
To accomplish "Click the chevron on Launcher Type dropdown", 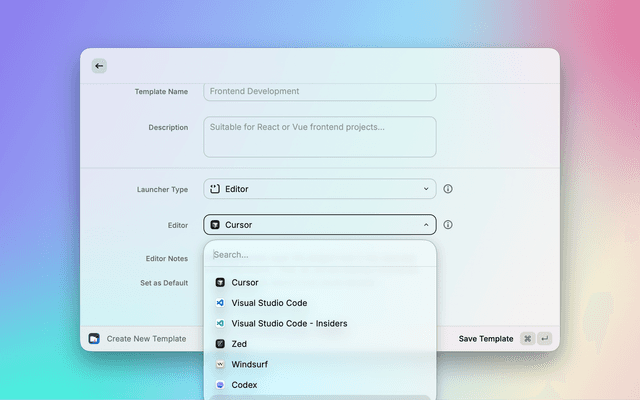I will tap(426, 189).
